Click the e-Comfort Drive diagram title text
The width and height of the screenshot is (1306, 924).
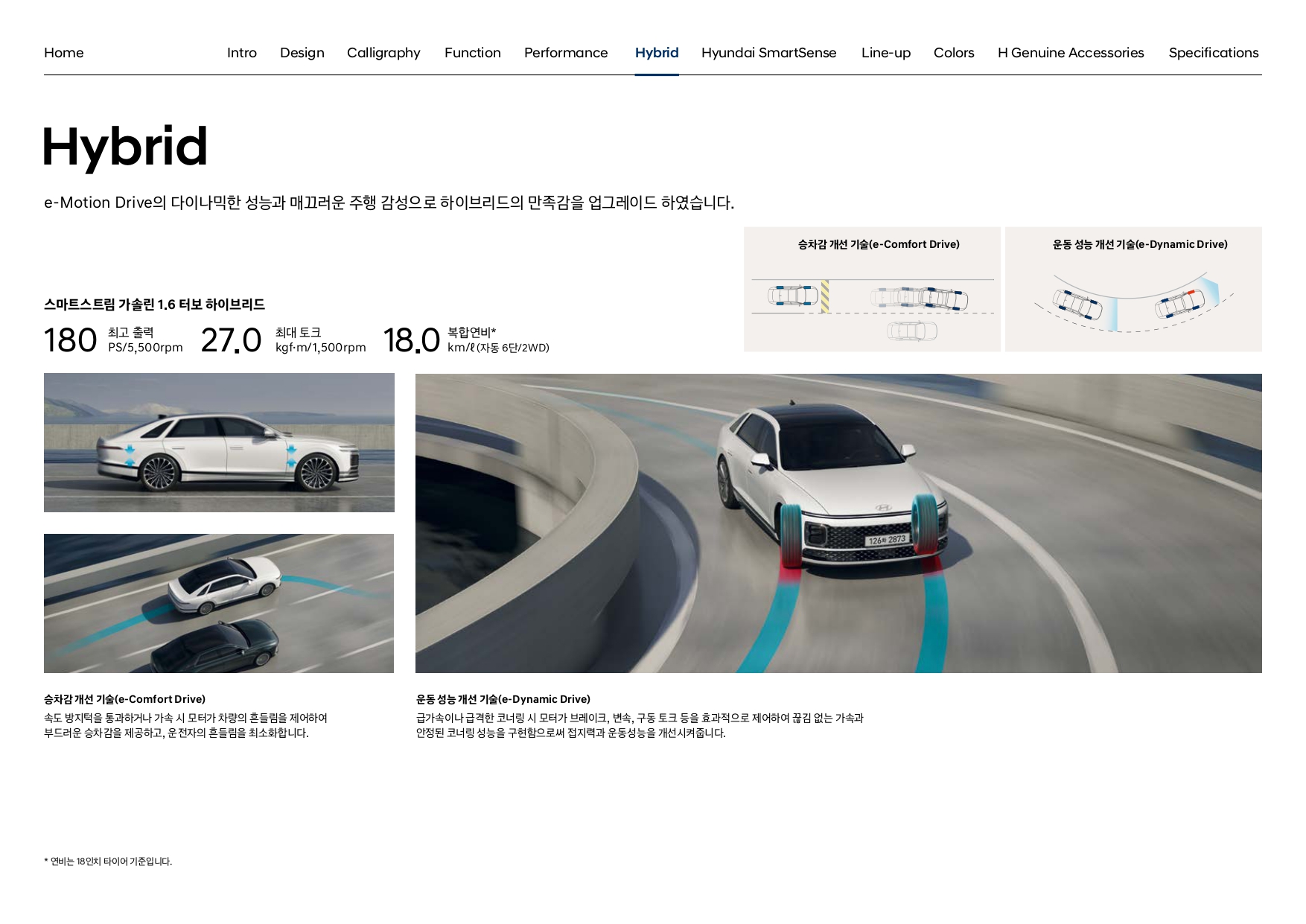pos(879,244)
